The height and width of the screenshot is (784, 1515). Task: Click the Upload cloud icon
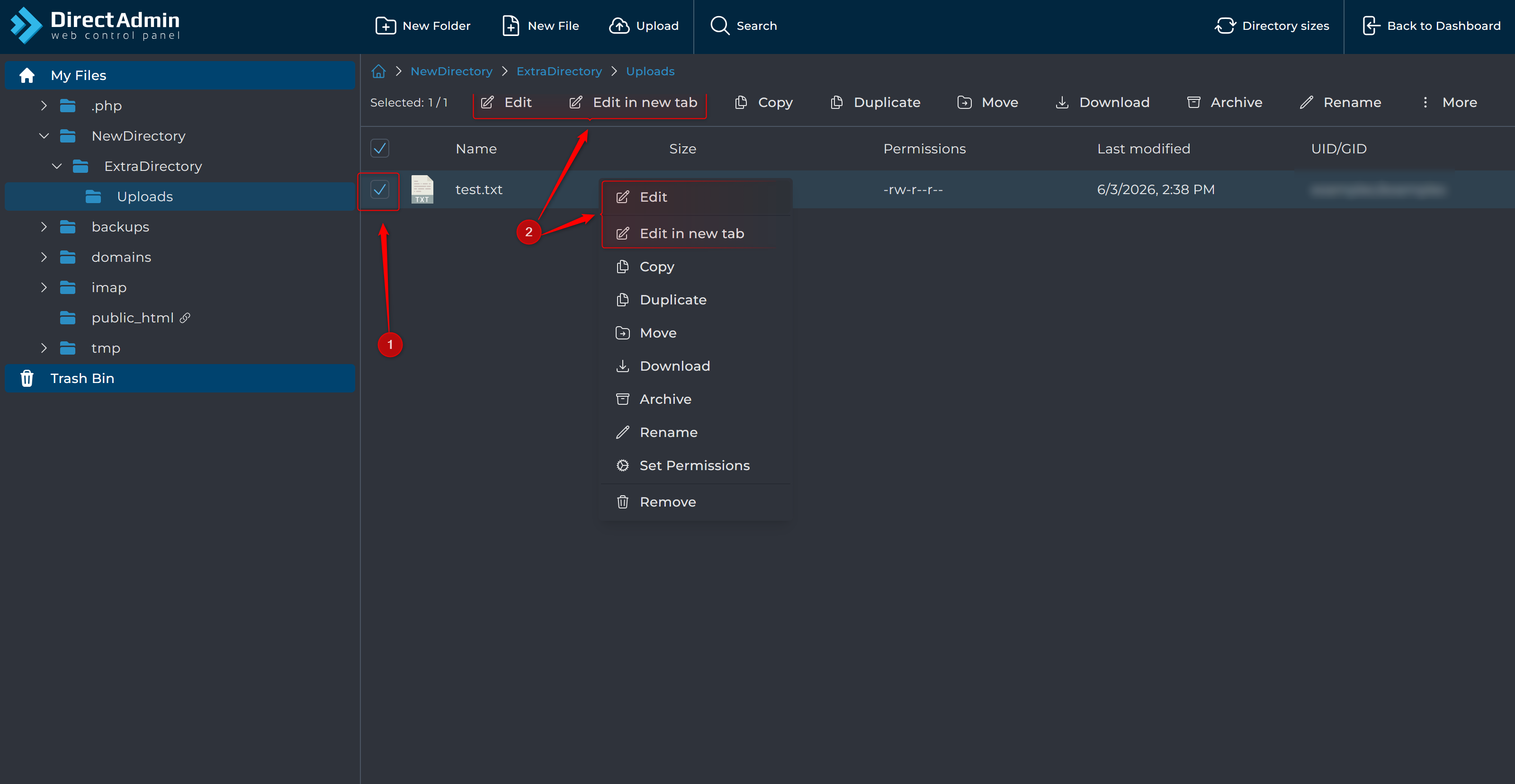click(x=619, y=26)
